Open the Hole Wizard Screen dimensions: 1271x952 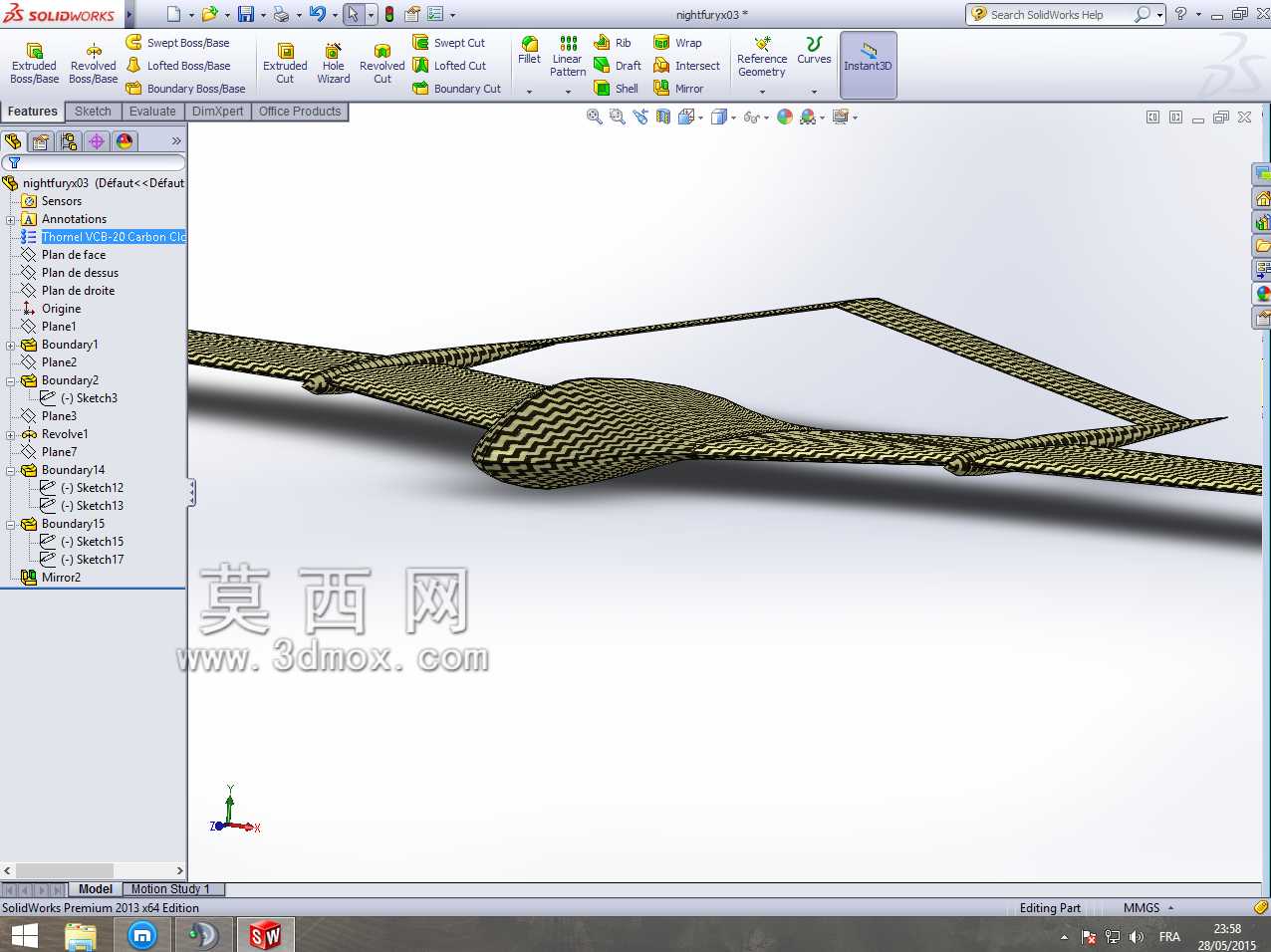(334, 63)
